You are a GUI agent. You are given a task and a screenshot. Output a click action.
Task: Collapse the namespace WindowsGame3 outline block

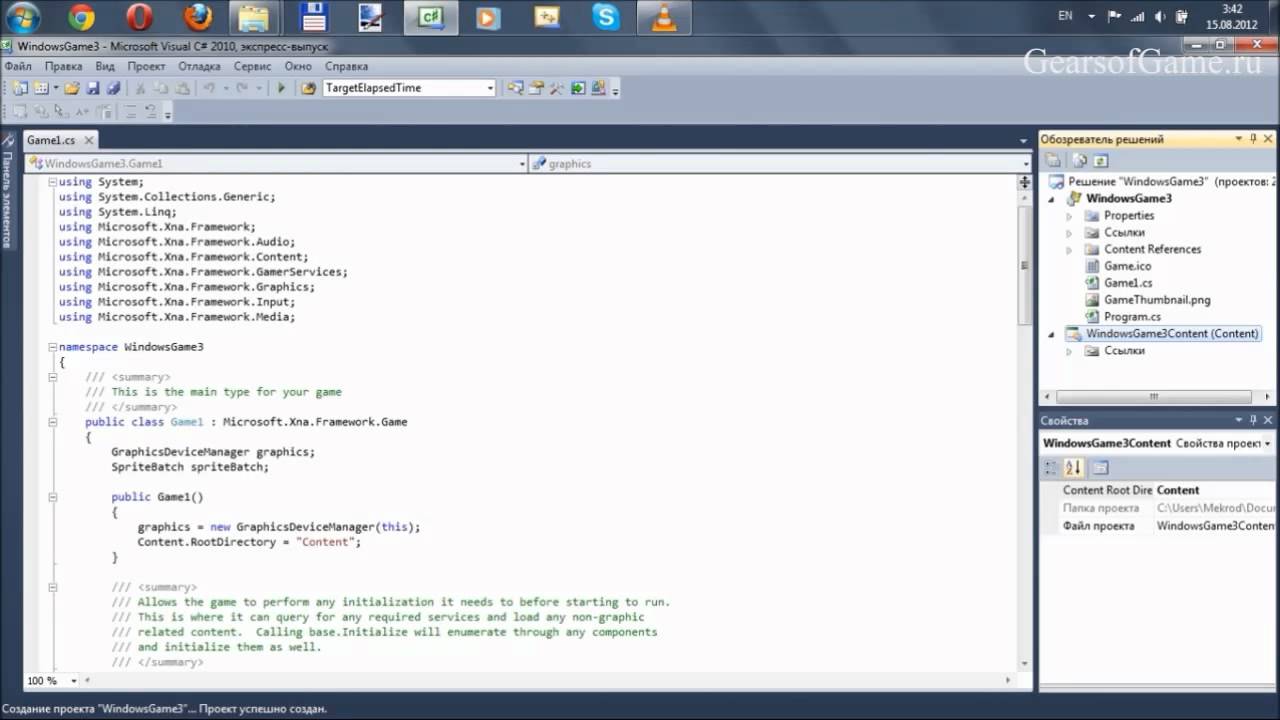[52, 347]
